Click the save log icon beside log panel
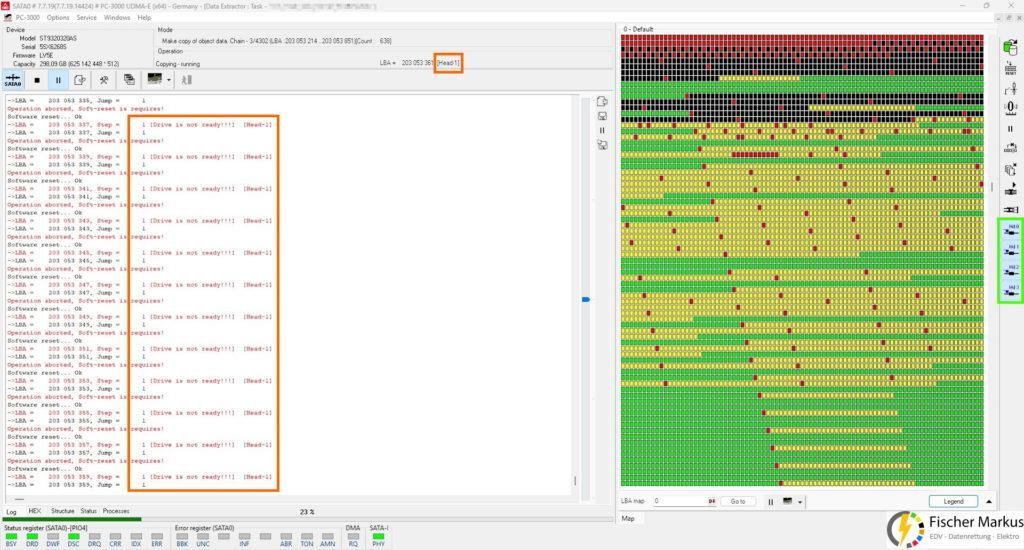 tap(601, 116)
